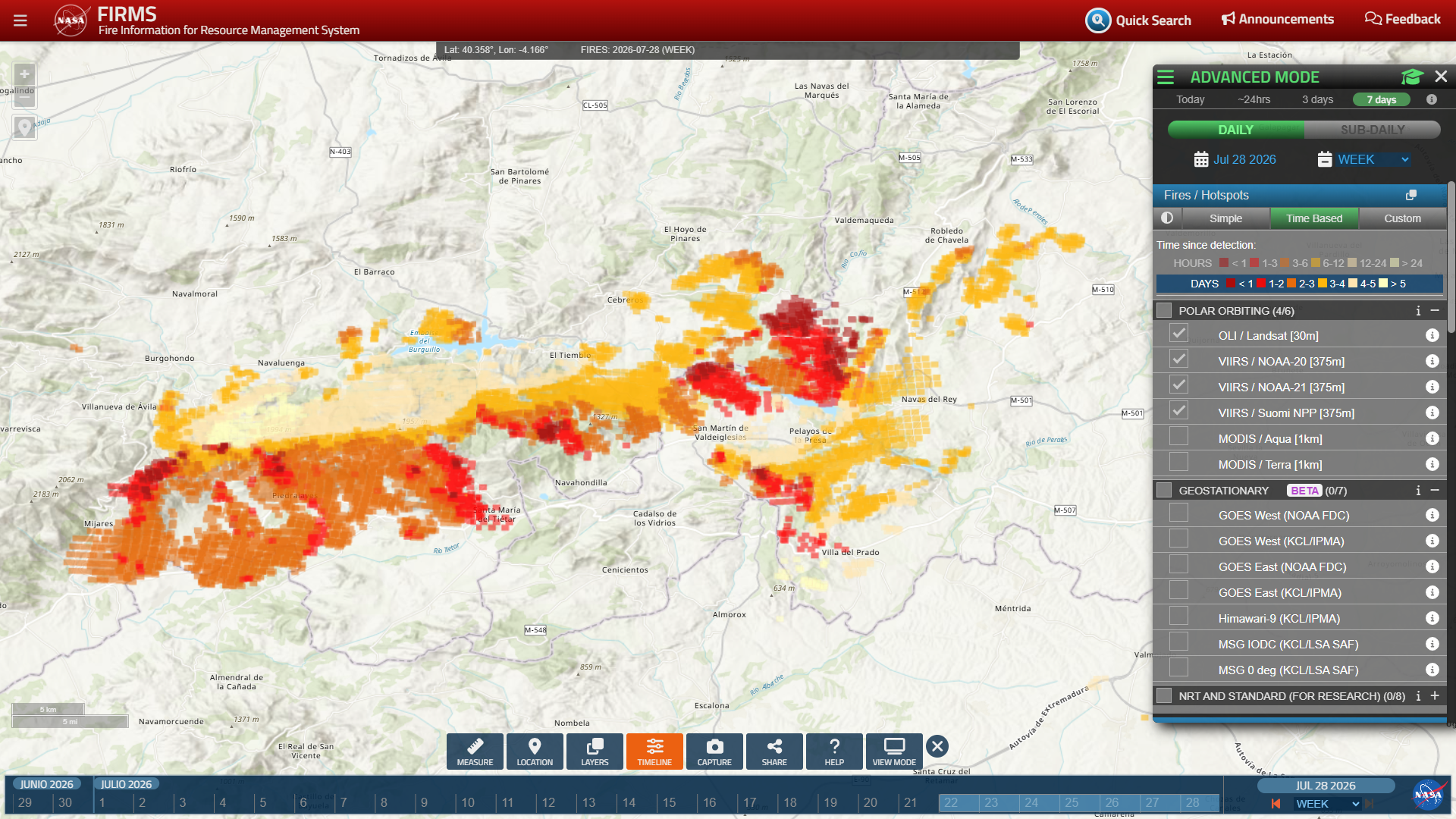Select the 7 days time range

tap(1382, 99)
